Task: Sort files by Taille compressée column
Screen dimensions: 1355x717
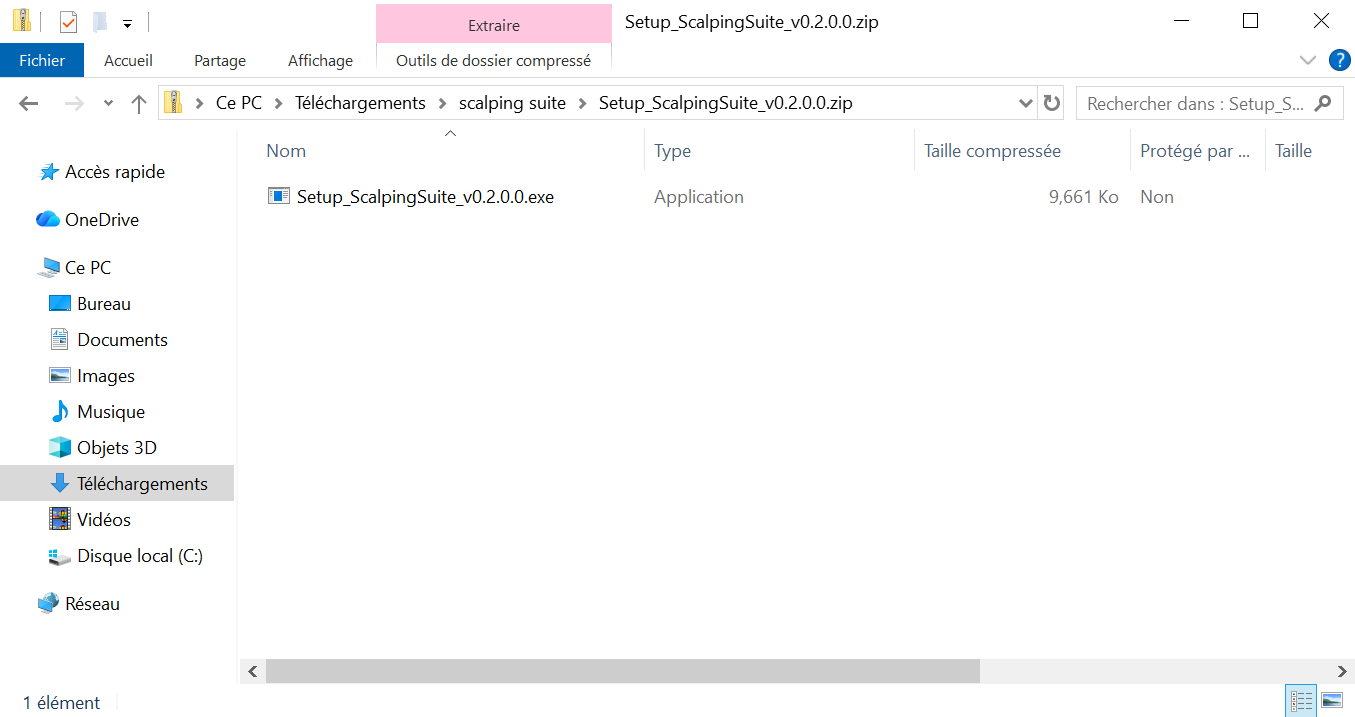Action: point(992,151)
